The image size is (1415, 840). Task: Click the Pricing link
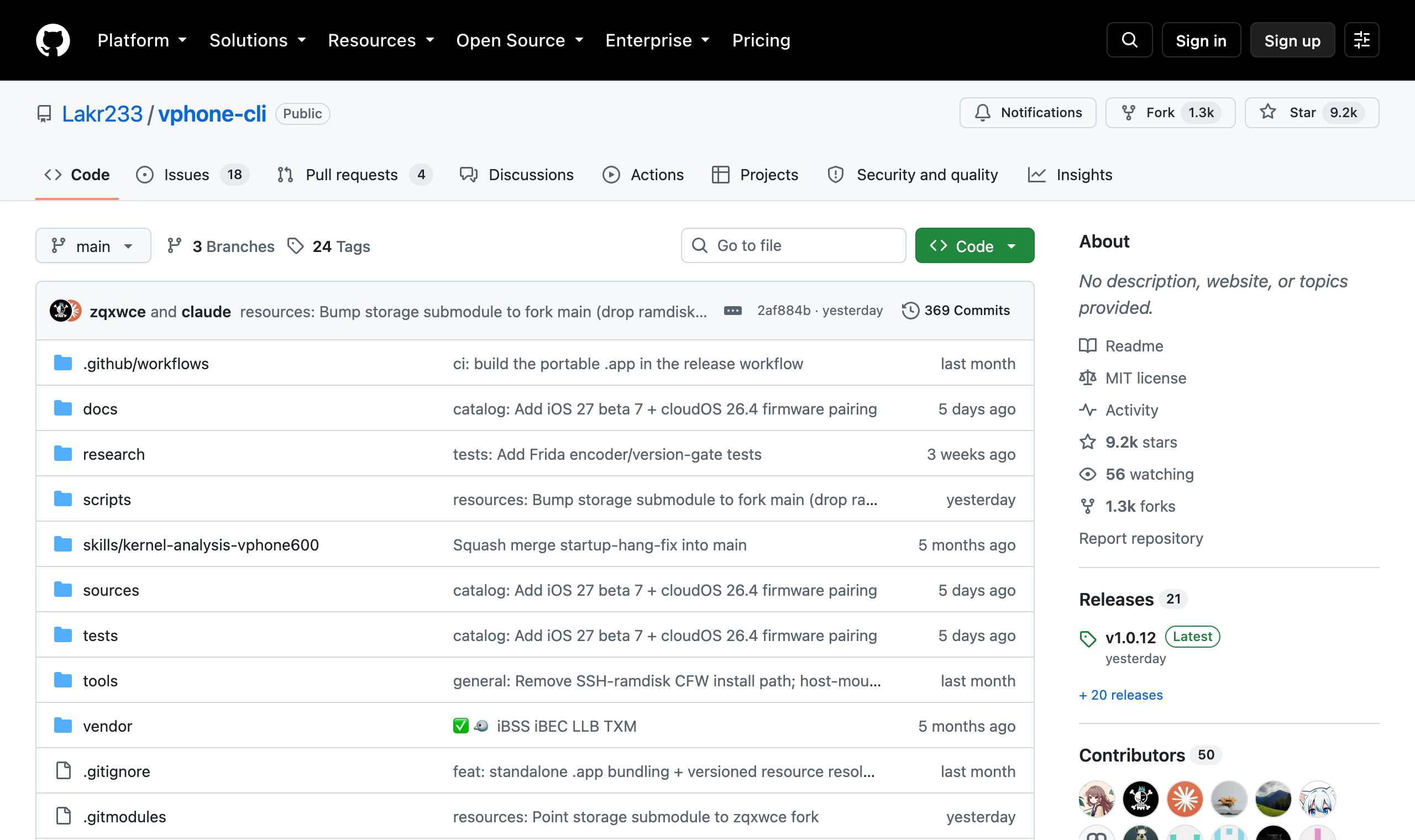[761, 40]
